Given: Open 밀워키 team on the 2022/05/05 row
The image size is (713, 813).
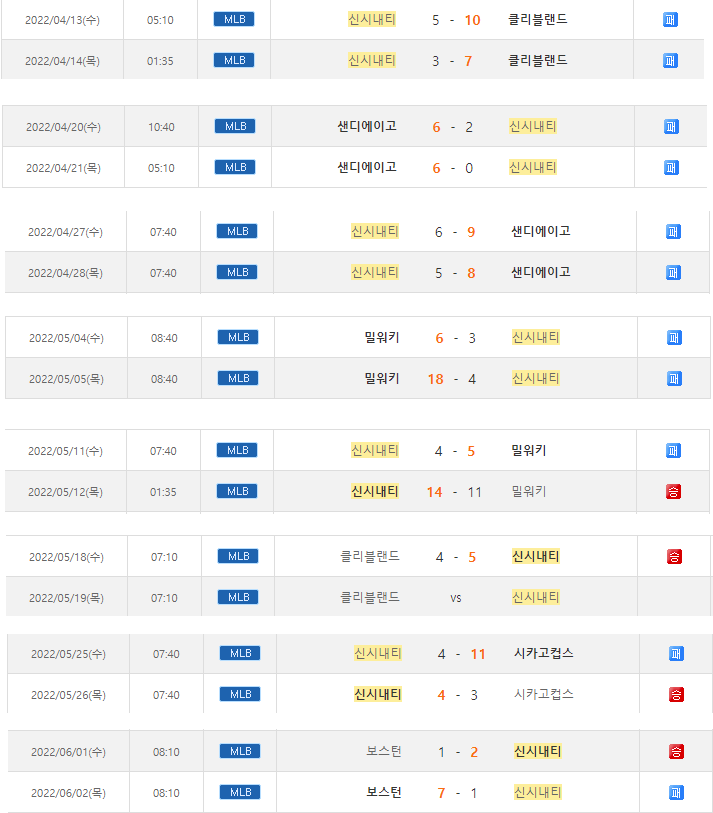Looking at the screenshot, I should [382, 378].
